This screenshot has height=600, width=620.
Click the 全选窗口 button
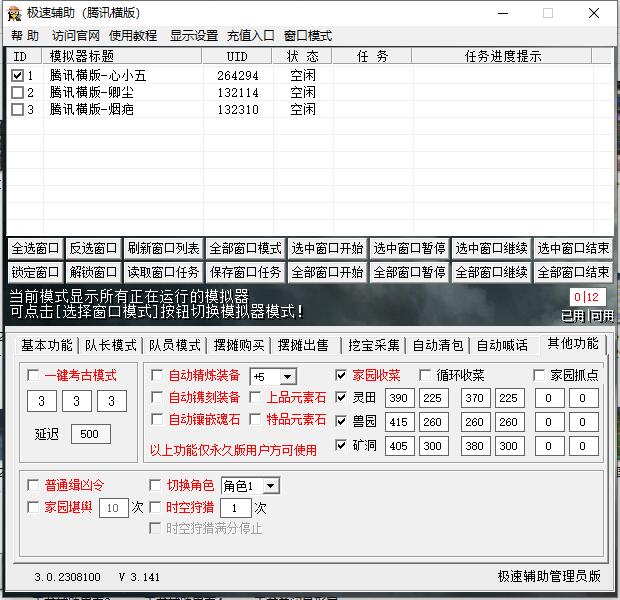tap(35, 248)
